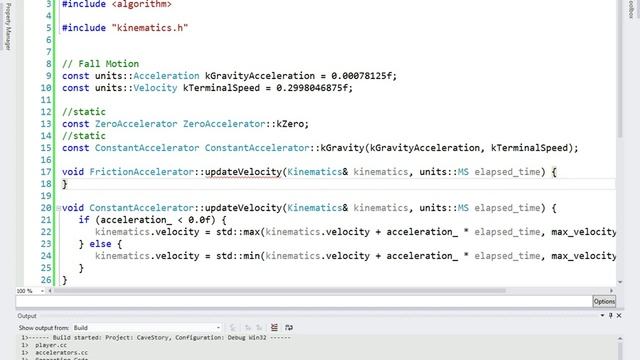Click Go to Previous Message icon
Viewport: 640px width, 360px height.
[x=247, y=328]
